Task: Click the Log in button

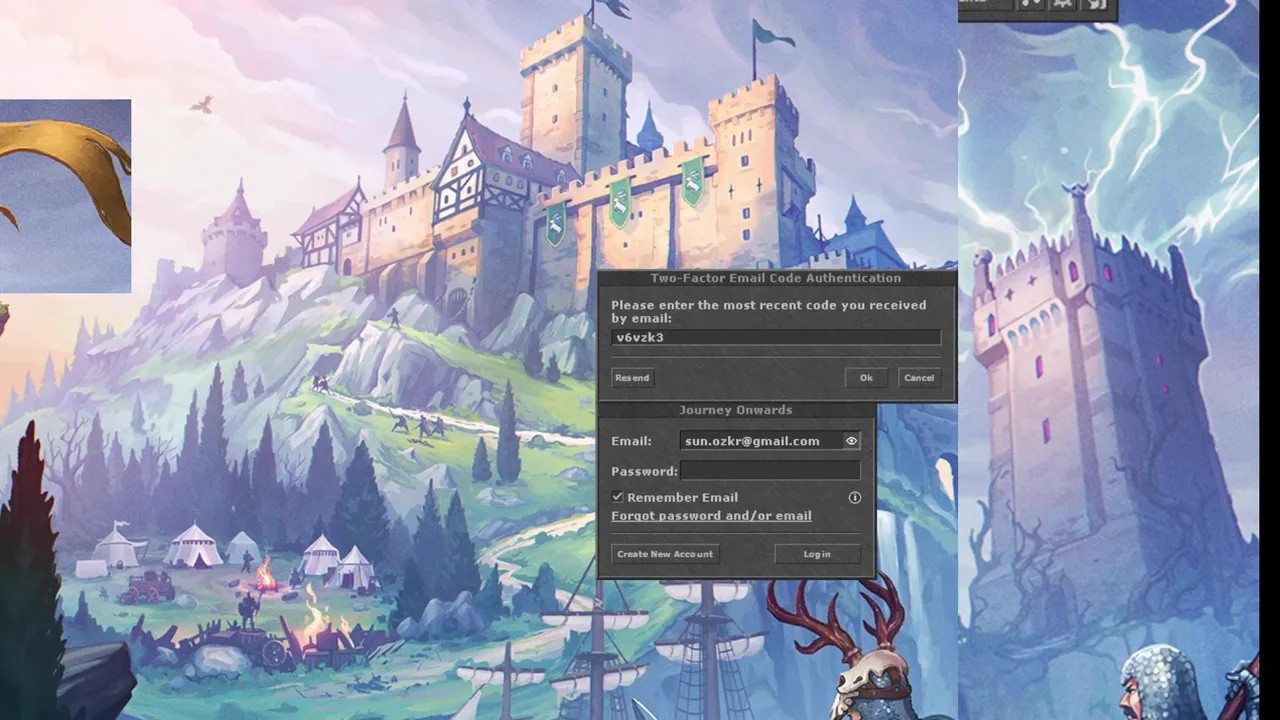Action: click(817, 554)
